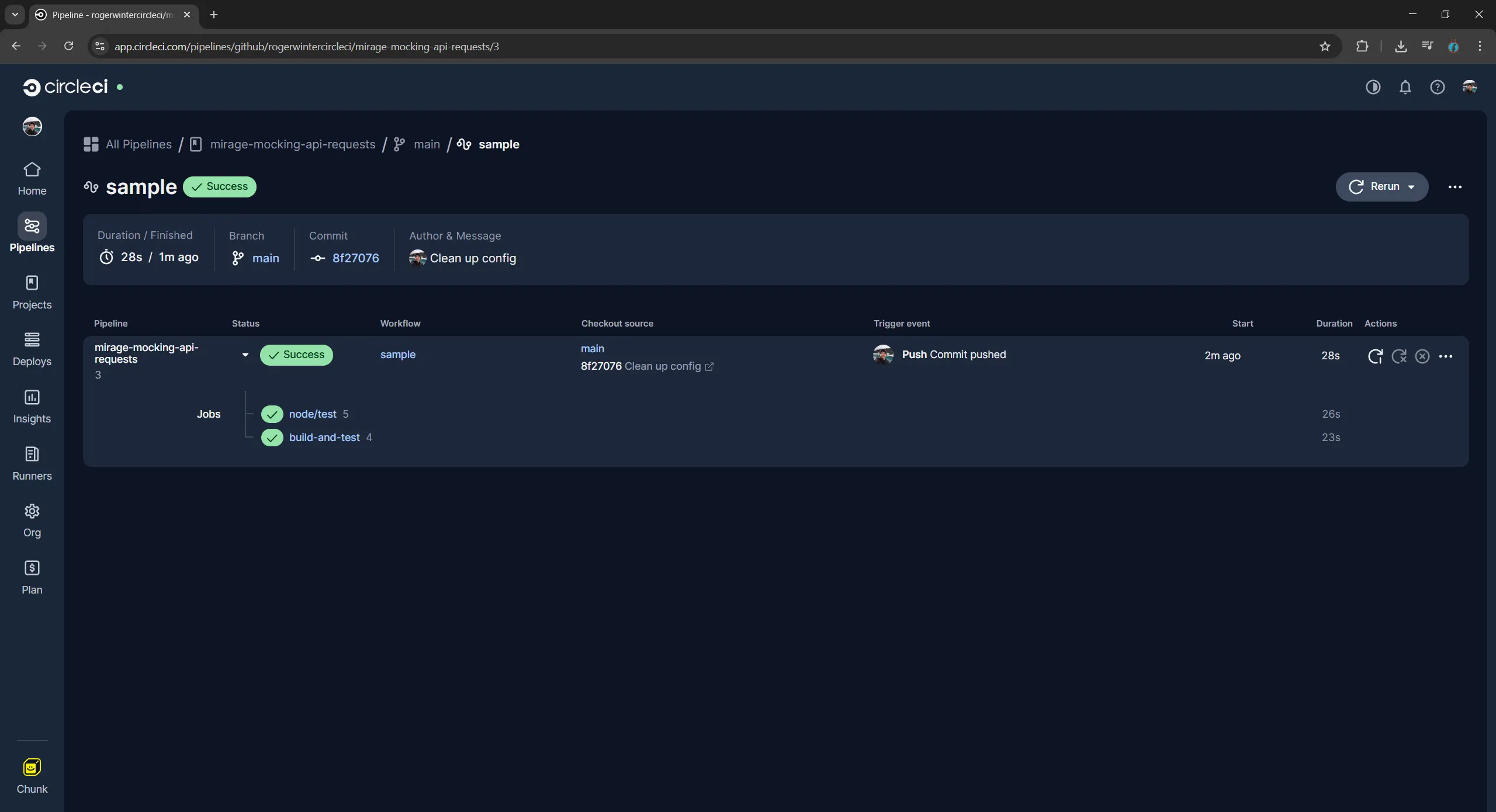This screenshot has width=1496, height=812.
Task: Open Projects in the sidebar
Action: coord(32,293)
